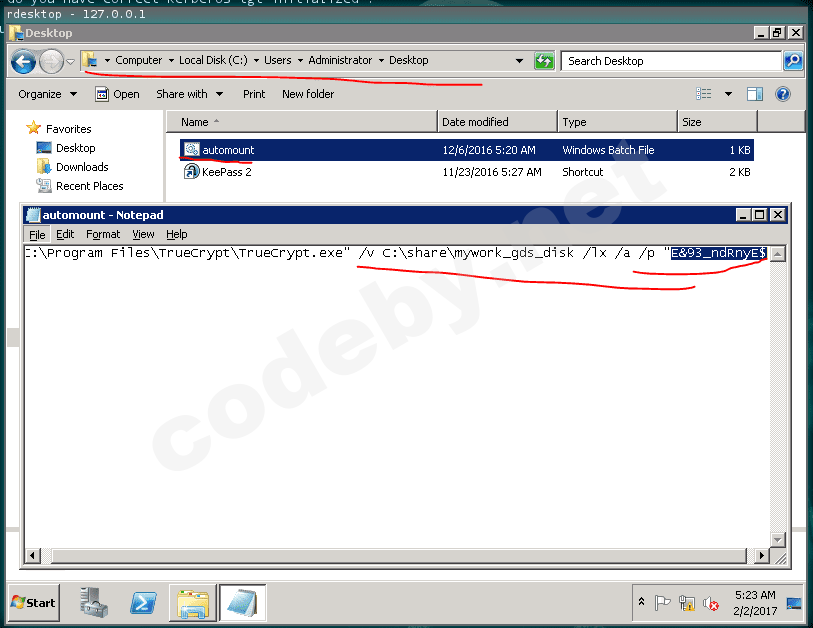
Task: Select the automount batch file icon
Action: [192, 149]
